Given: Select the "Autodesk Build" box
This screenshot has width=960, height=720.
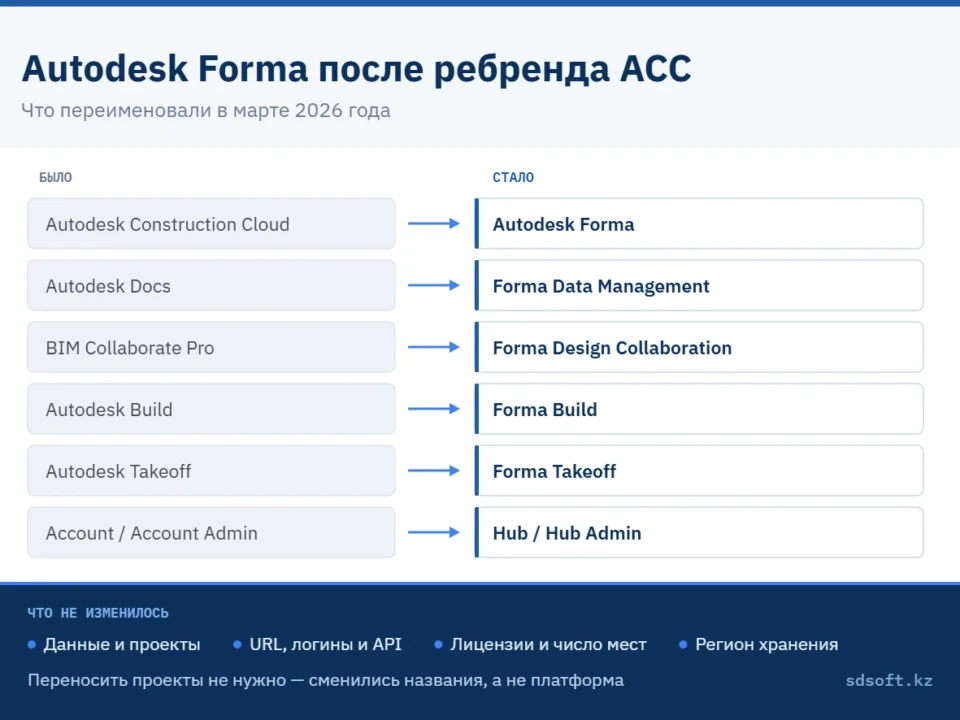Looking at the screenshot, I should pos(211,409).
